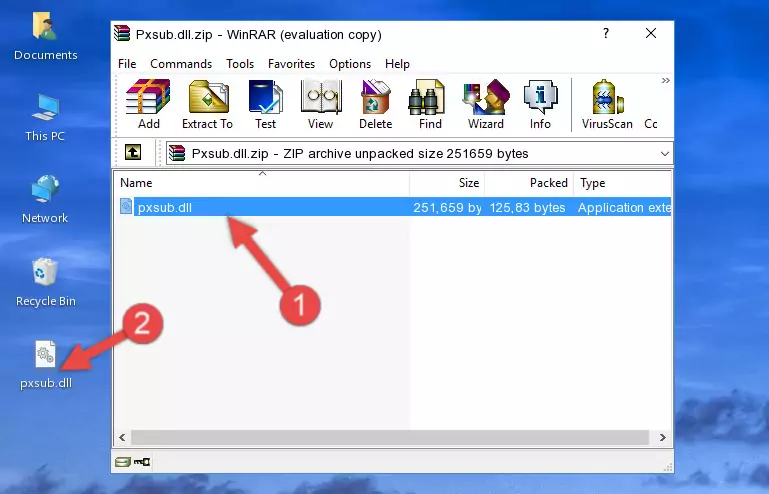This screenshot has height=494, width=769.
Task: Click the WinRAR title bar help question mark
Action: [606, 33]
